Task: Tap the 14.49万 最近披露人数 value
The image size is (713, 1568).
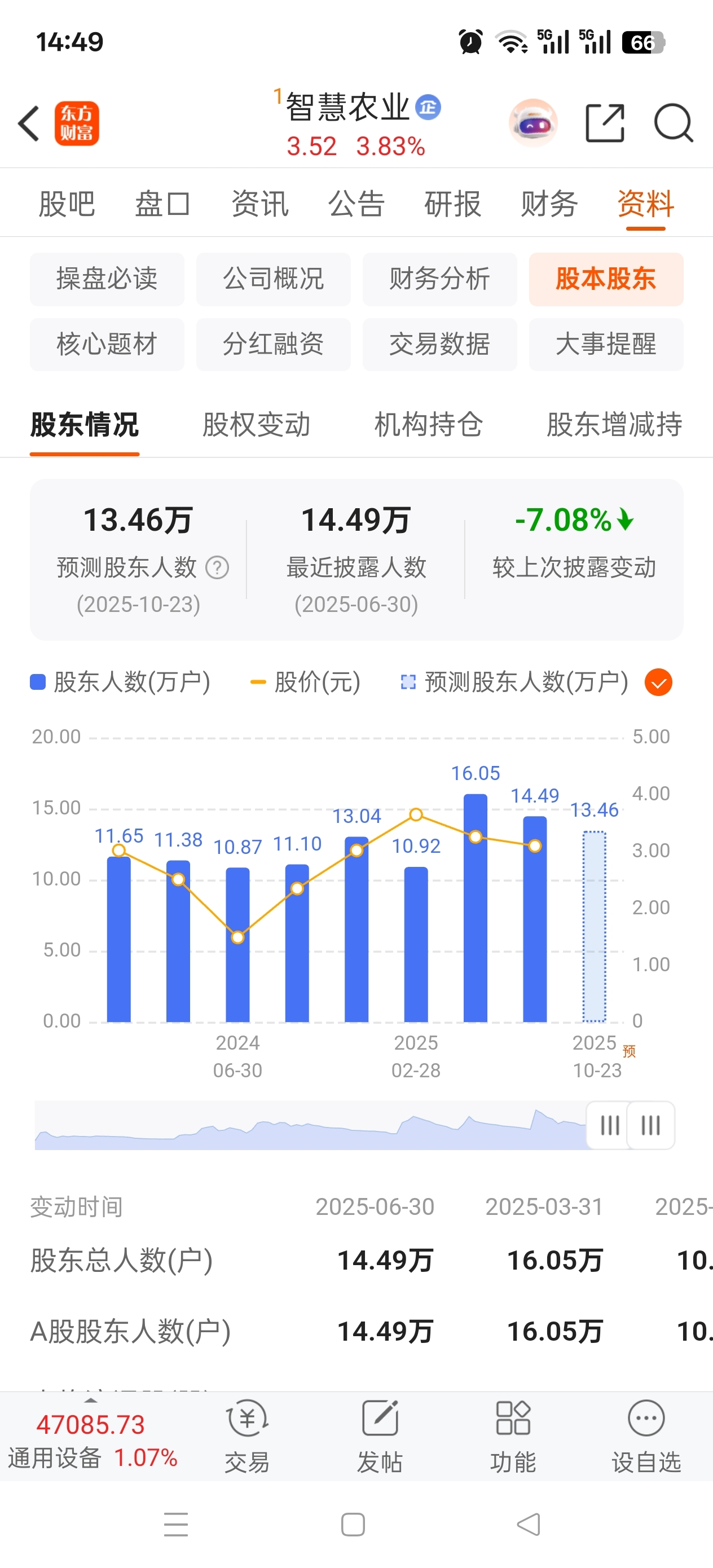Action: [356, 520]
